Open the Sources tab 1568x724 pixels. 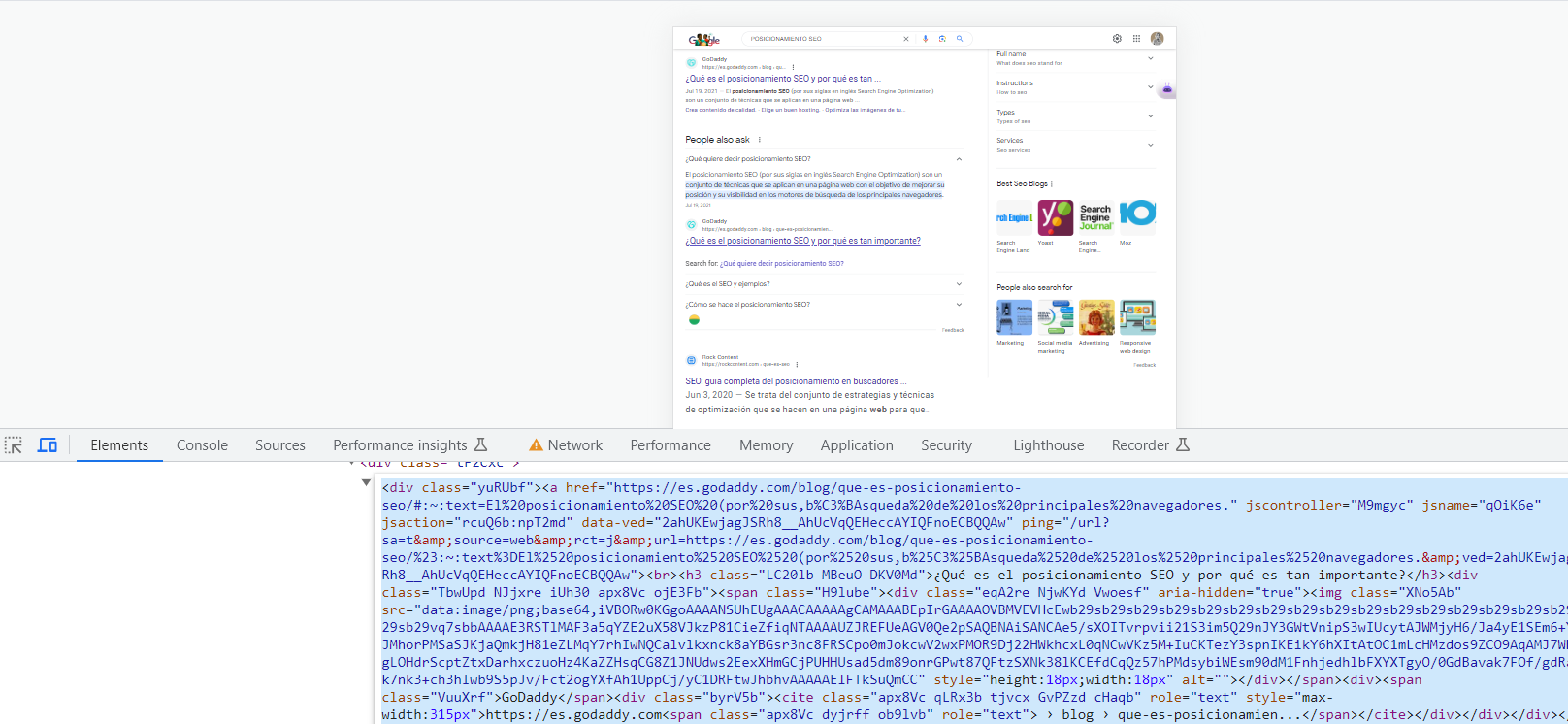coord(280,445)
